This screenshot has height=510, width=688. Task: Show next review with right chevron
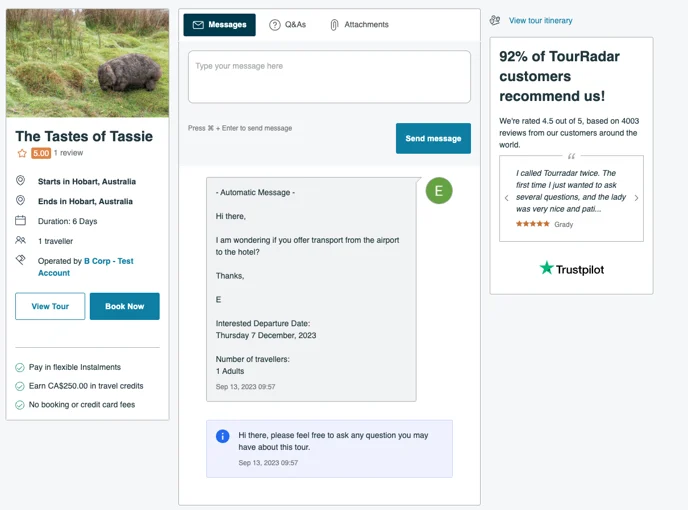(636, 198)
